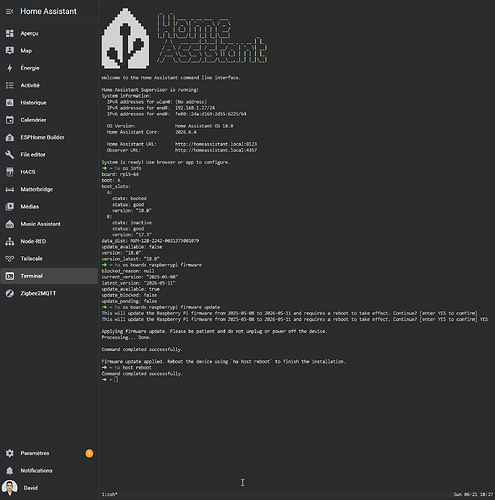Focus the terminal command prompt

[x=116, y=380]
